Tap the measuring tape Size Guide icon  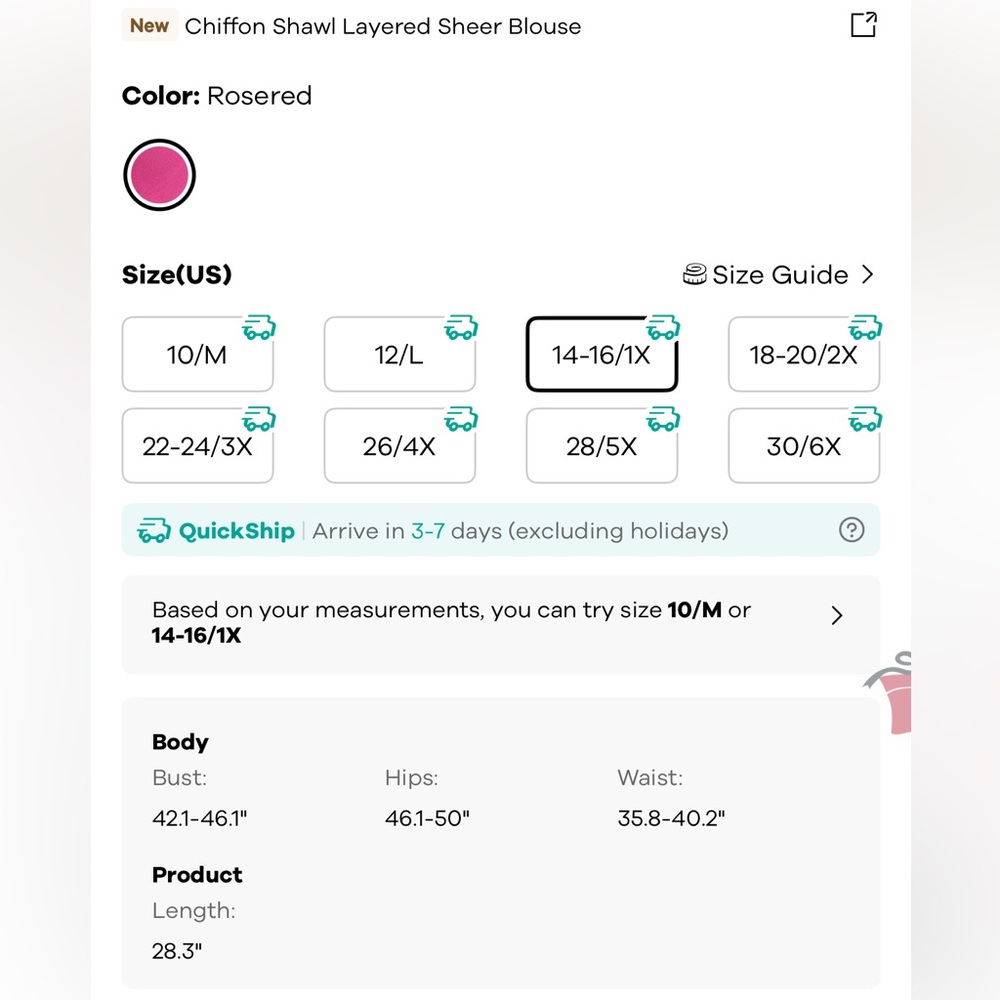click(x=695, y=275)
